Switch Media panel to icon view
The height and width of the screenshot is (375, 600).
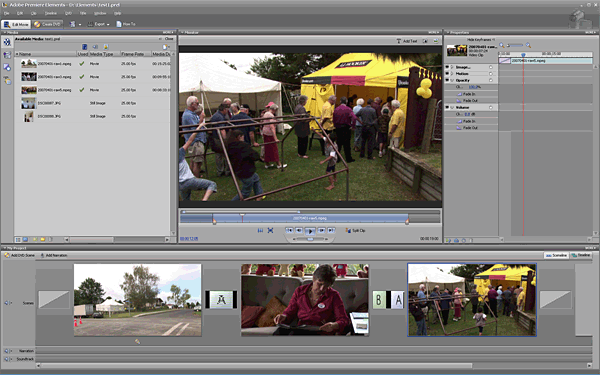25,240
